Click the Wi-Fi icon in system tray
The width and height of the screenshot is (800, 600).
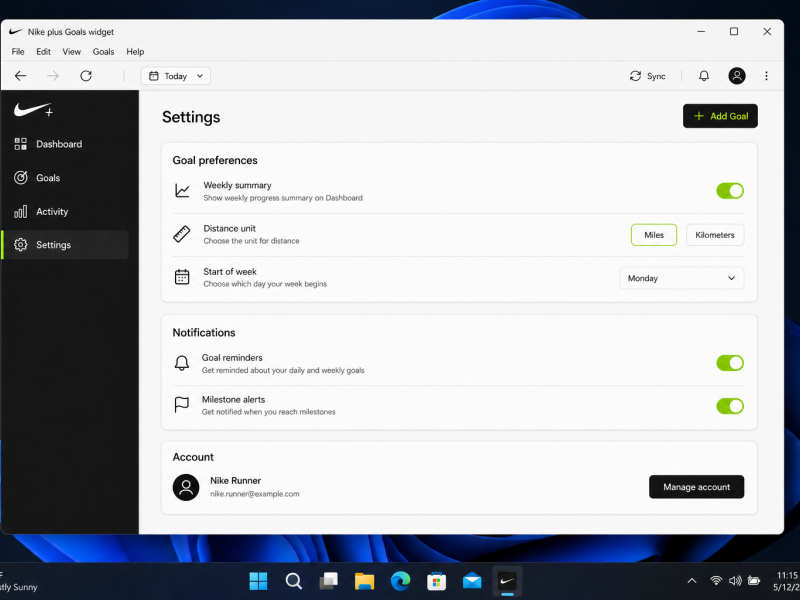tap(716, 581)
